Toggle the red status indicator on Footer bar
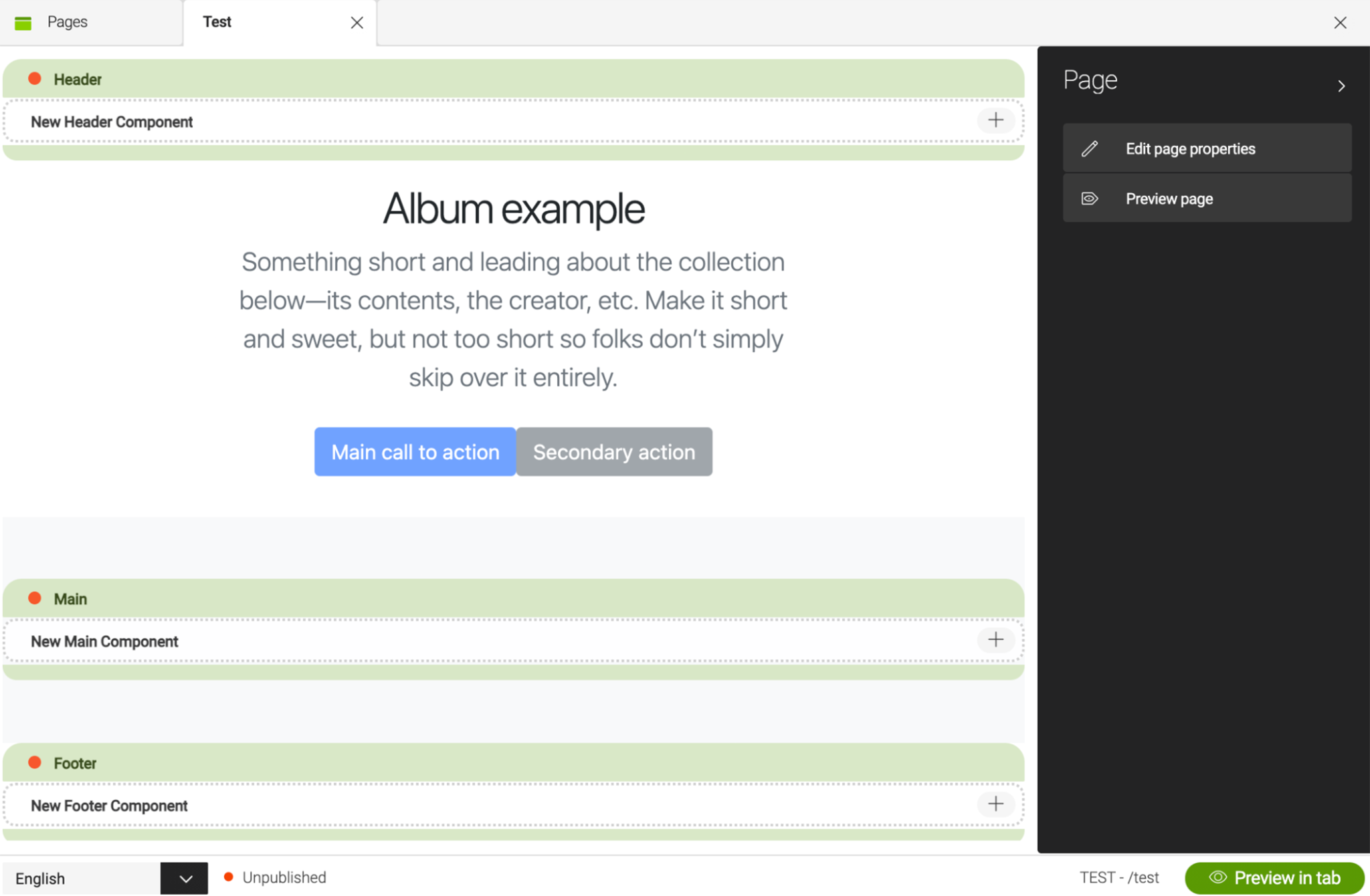This screenshot has width=1370, height=896. tap(34, 762)
